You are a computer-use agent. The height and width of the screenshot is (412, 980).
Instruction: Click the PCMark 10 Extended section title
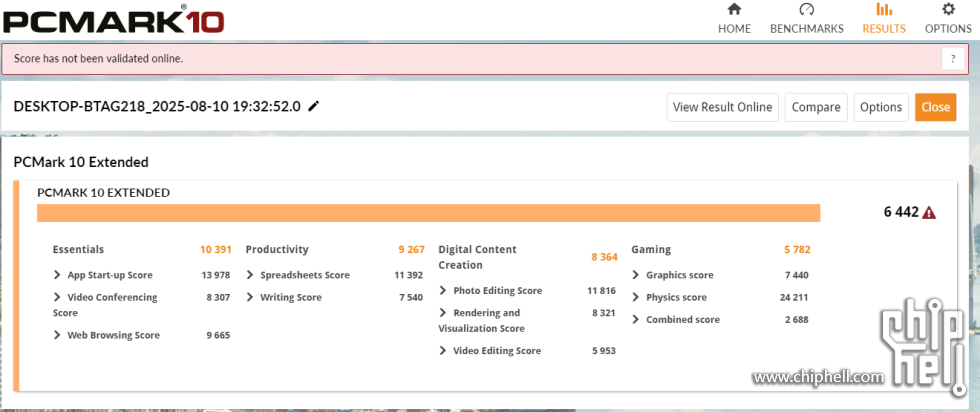coord(81,163)
